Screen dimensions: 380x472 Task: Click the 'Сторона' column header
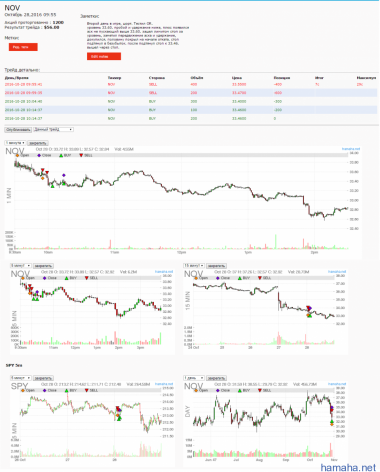pos(157,78)
